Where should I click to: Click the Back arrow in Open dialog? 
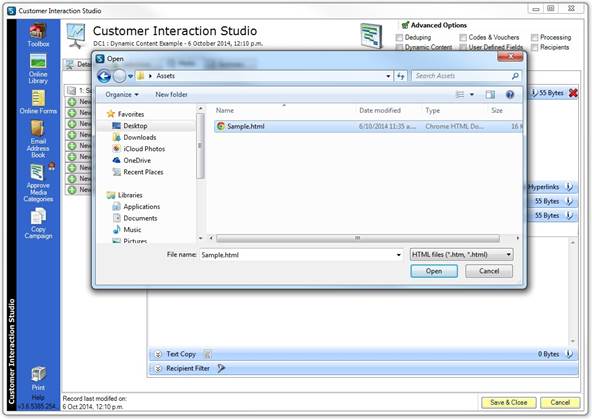click(x=104, y=76)
